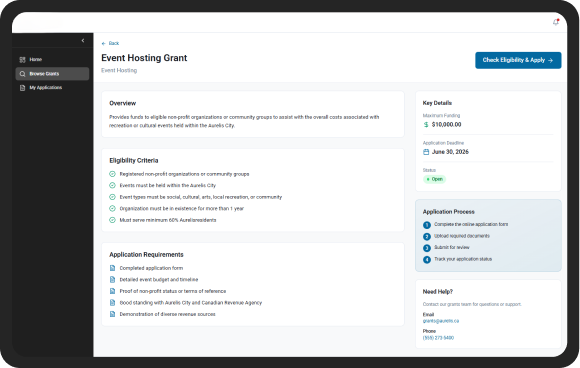Click the notification bell icon
The image size is (580, 368).
point(556,22)
